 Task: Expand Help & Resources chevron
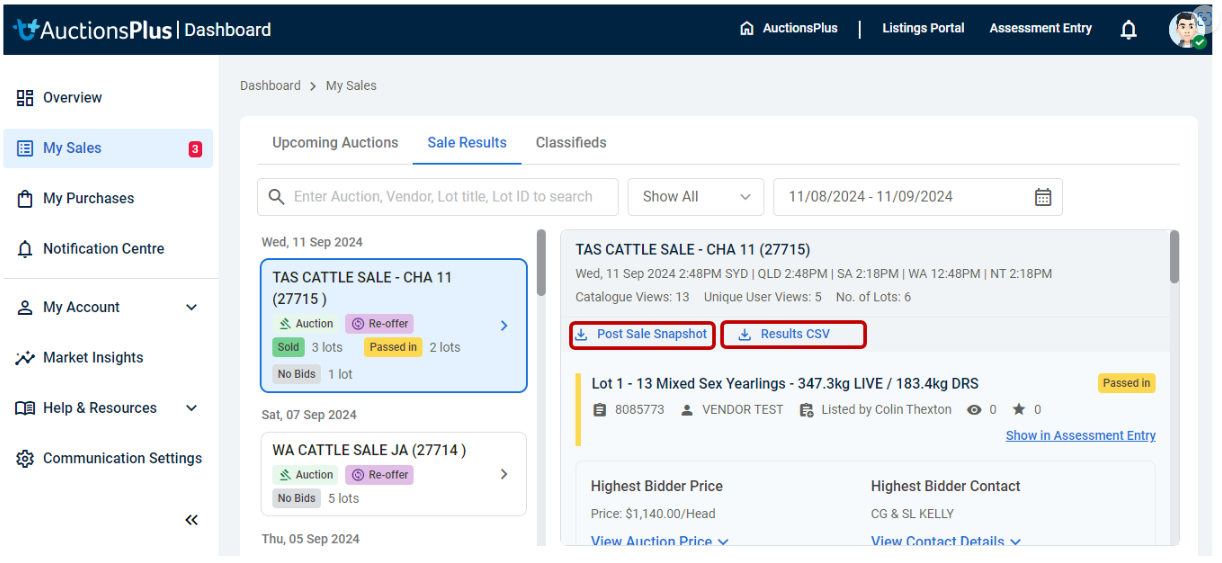[x=192, y=408]
